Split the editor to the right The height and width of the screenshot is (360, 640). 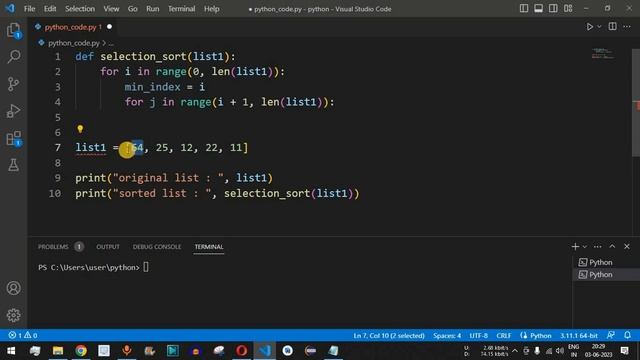pyautogui.click(x=612, y=27)
